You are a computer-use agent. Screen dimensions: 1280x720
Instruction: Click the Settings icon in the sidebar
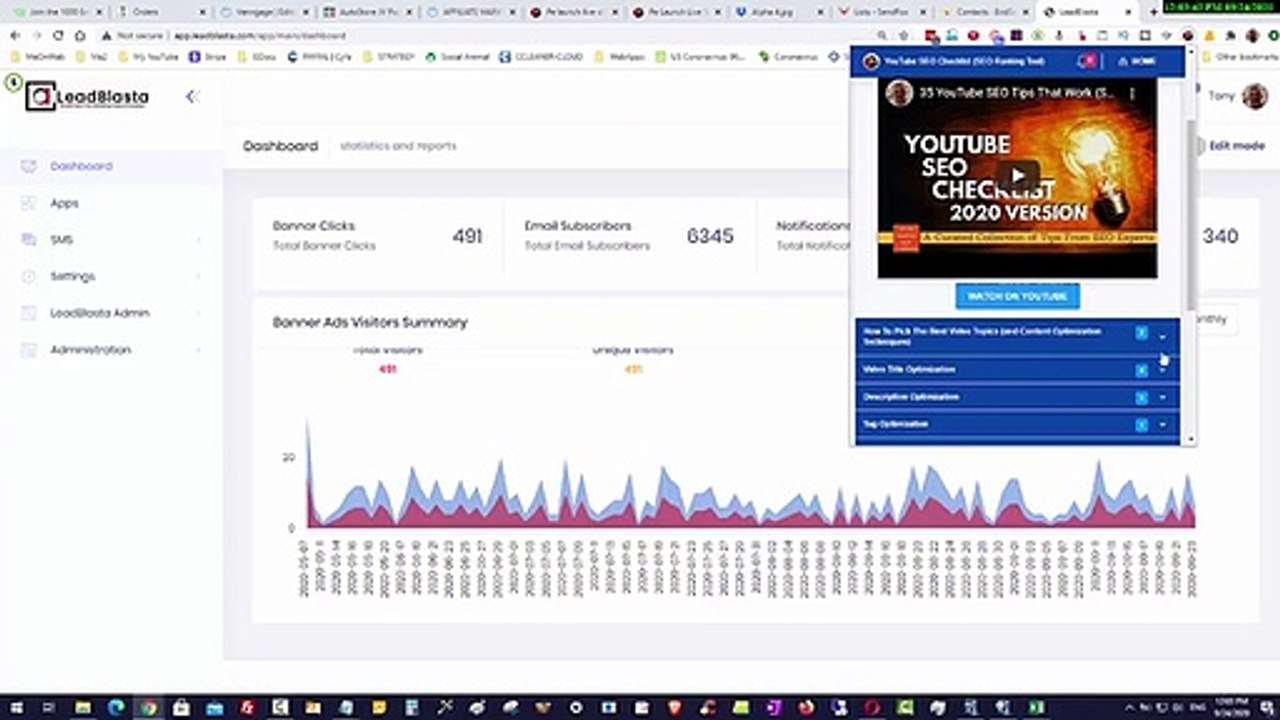[x=28, y=276]
